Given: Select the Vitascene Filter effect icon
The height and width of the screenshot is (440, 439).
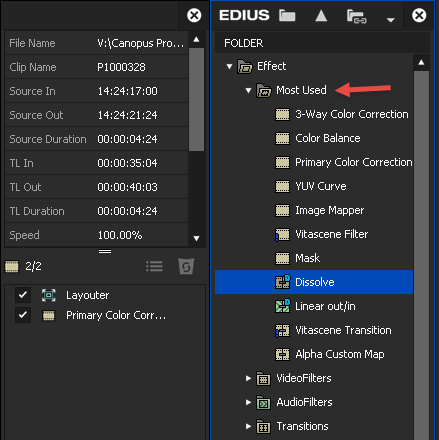Looking at the screenshot, I should tap(282, 234).
